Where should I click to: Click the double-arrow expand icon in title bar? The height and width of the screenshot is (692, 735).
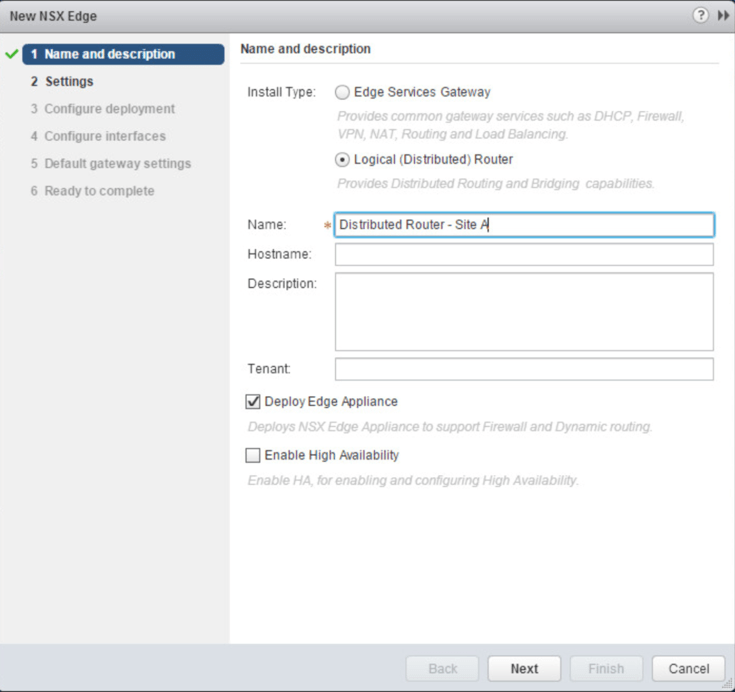click(x=720, y=16)
